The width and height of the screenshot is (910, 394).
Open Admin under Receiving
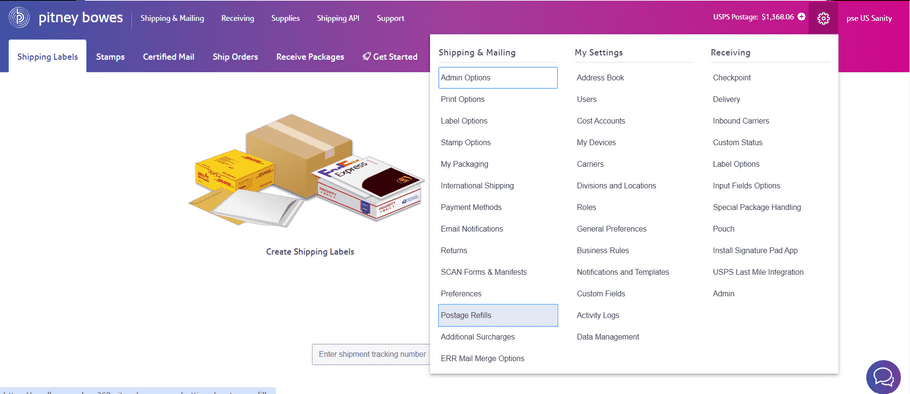coord(723,294)
